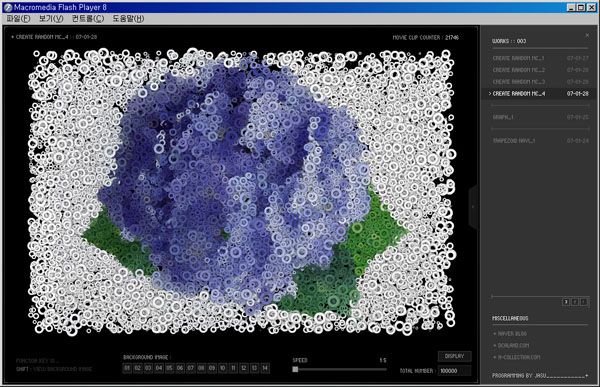Select background image 07
600x387 pixels.
[191, 368]
